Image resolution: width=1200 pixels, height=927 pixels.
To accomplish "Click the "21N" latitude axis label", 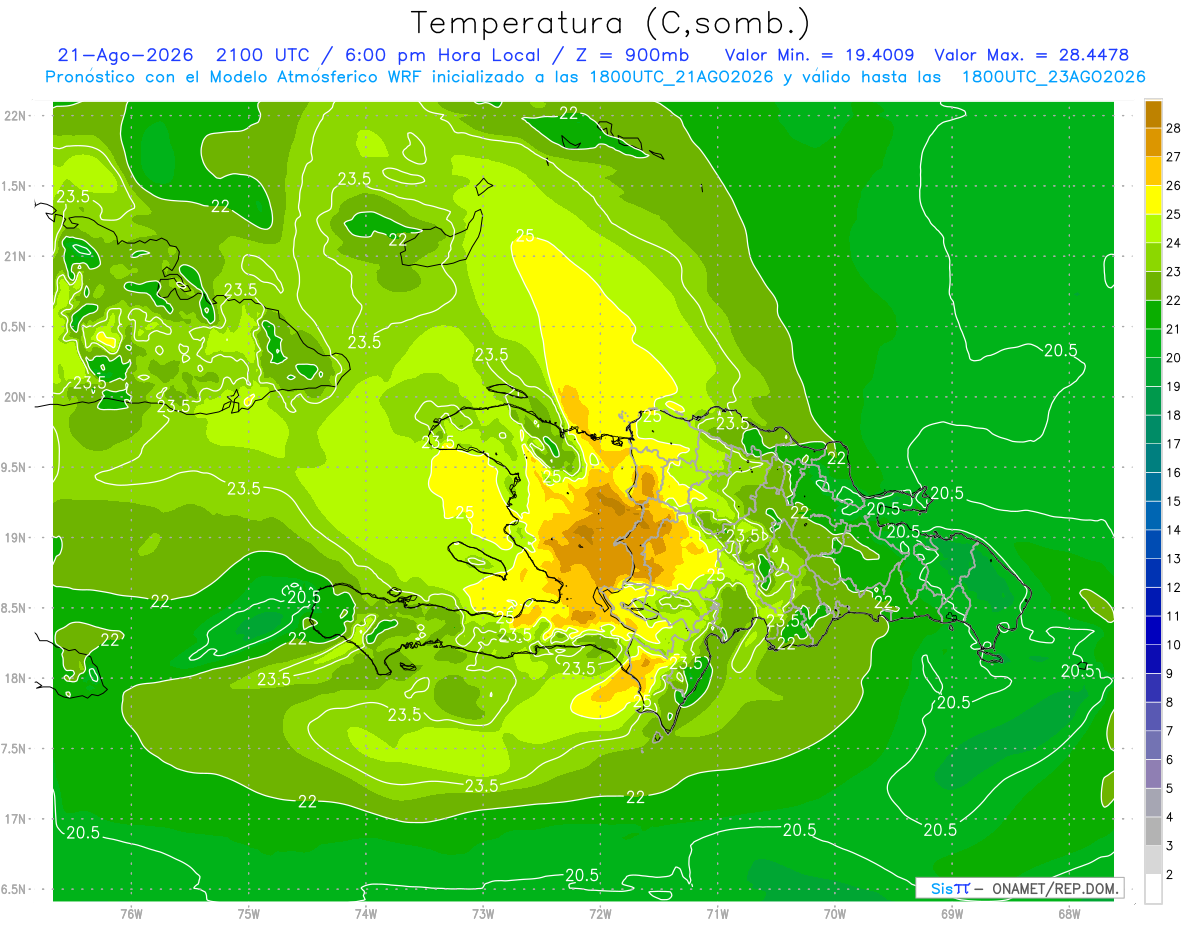I will pyautogui.click(x=17, y=256).
